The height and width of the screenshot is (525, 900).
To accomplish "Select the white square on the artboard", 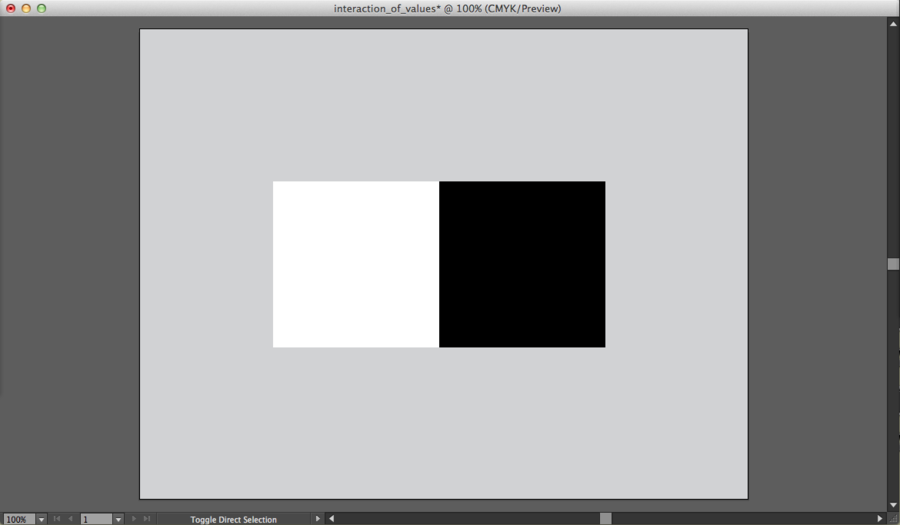I will (x=355, y=264).
